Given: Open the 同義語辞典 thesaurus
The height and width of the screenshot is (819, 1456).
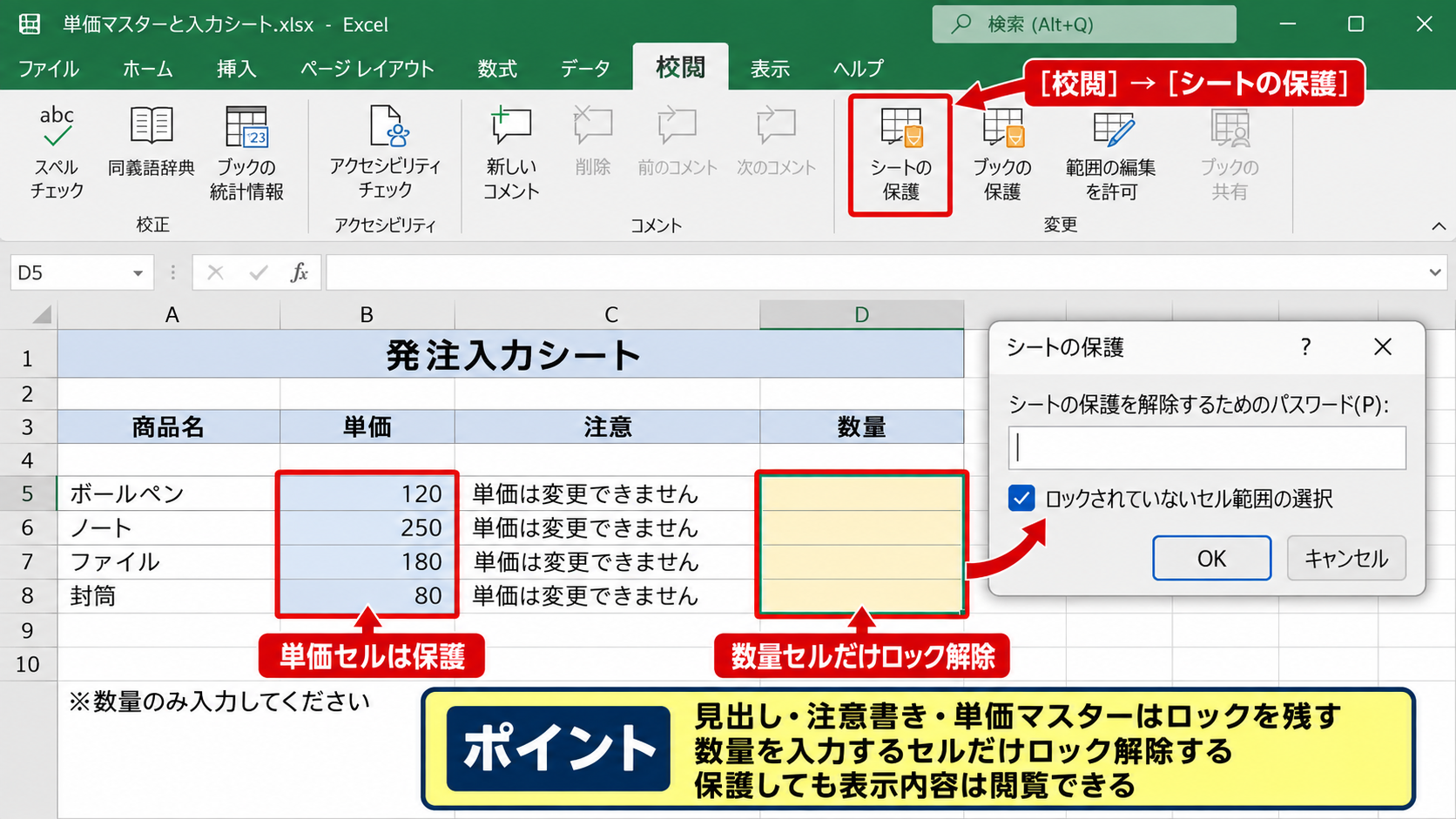Looking at the screenshot, I should (x=152, y=142).
